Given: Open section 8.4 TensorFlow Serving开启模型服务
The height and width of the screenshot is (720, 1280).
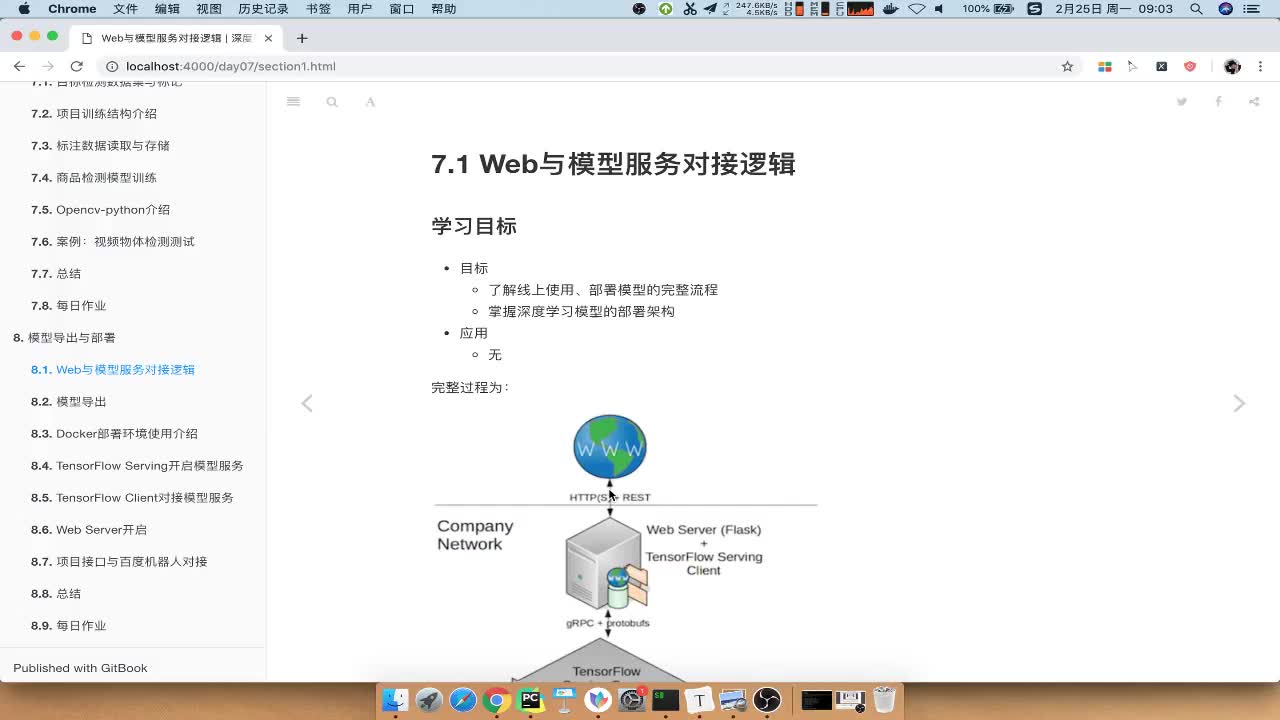Looking at the screenshot, I should (137, 465).
